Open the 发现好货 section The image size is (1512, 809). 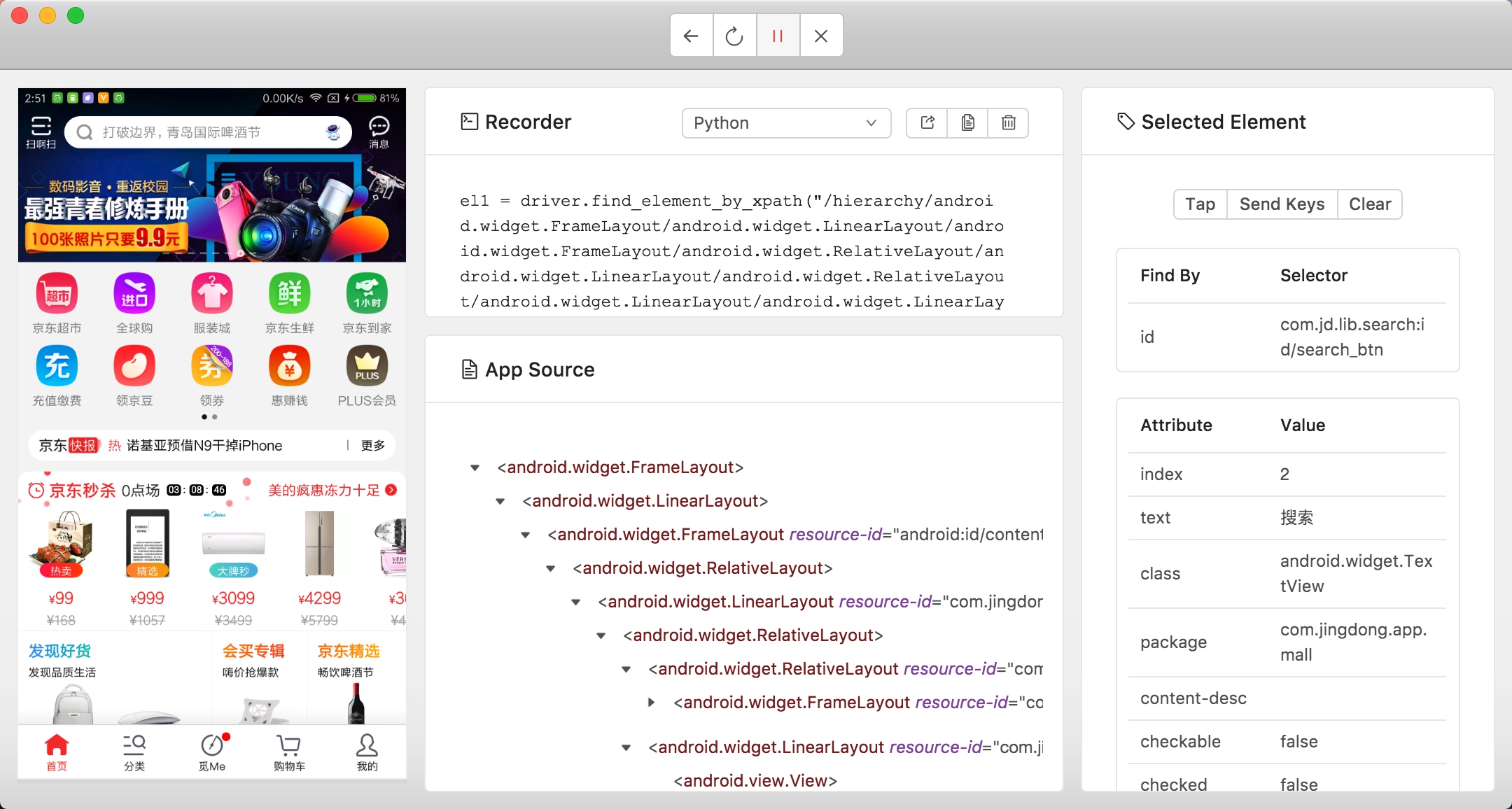point(115,679)
